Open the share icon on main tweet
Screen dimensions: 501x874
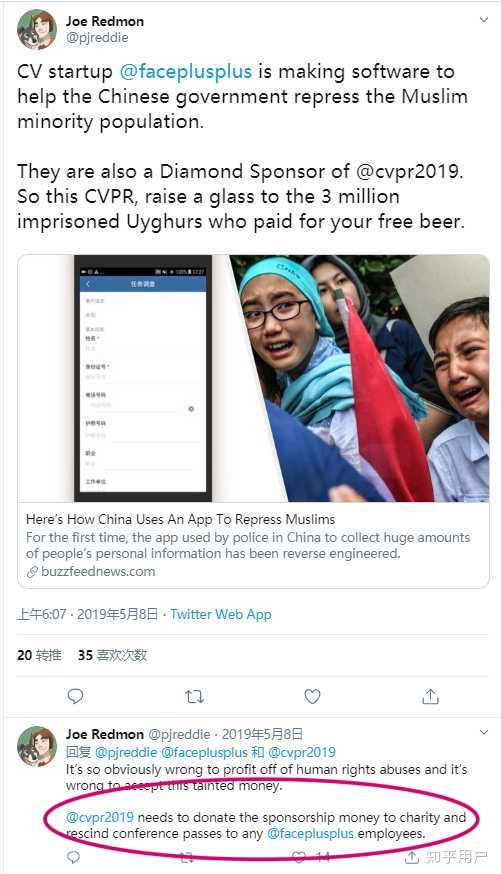(430, 696)
